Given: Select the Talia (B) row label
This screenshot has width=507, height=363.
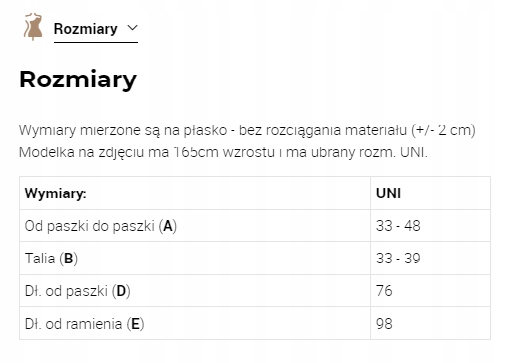Looking at the screenshot, I should pyautogui.click(x=51, y=258).
